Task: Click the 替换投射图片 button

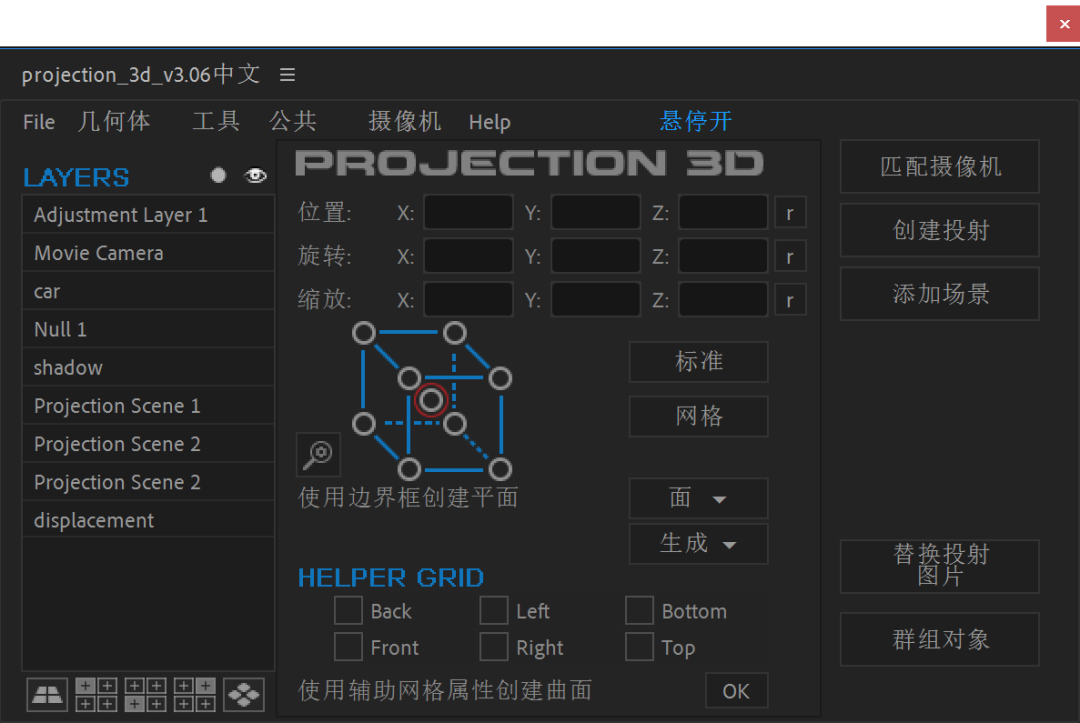Action: (x=939, y=566)
